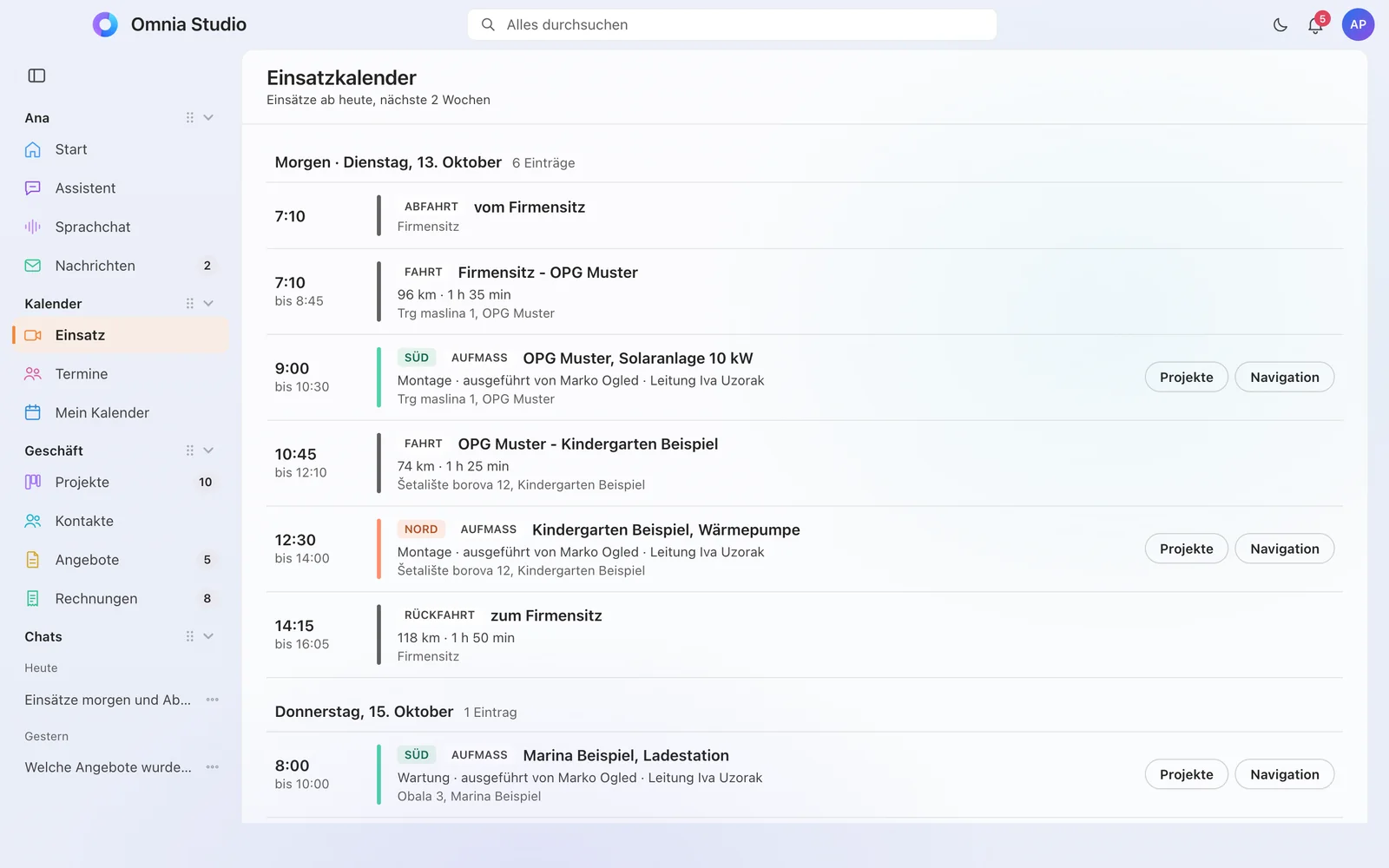Open chat 'Welche Angebote wurde...'
This screenshot has width=1389, height=868.
[109, 767]
